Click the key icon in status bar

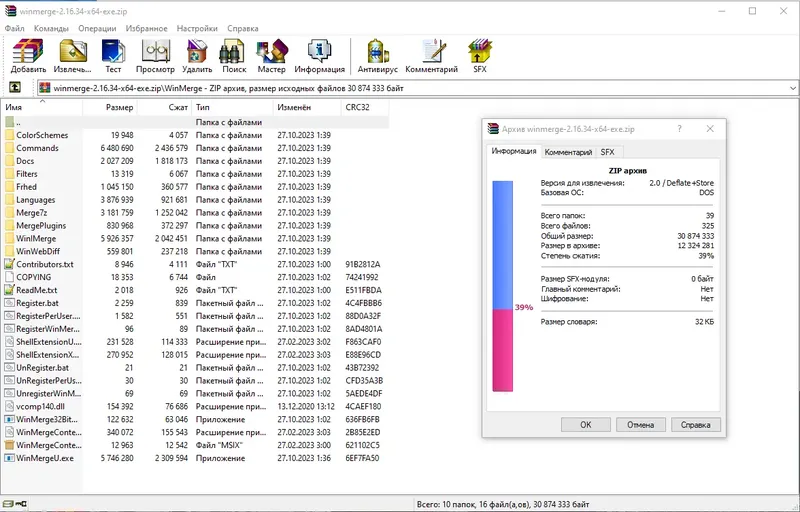(x=21, y=504)
